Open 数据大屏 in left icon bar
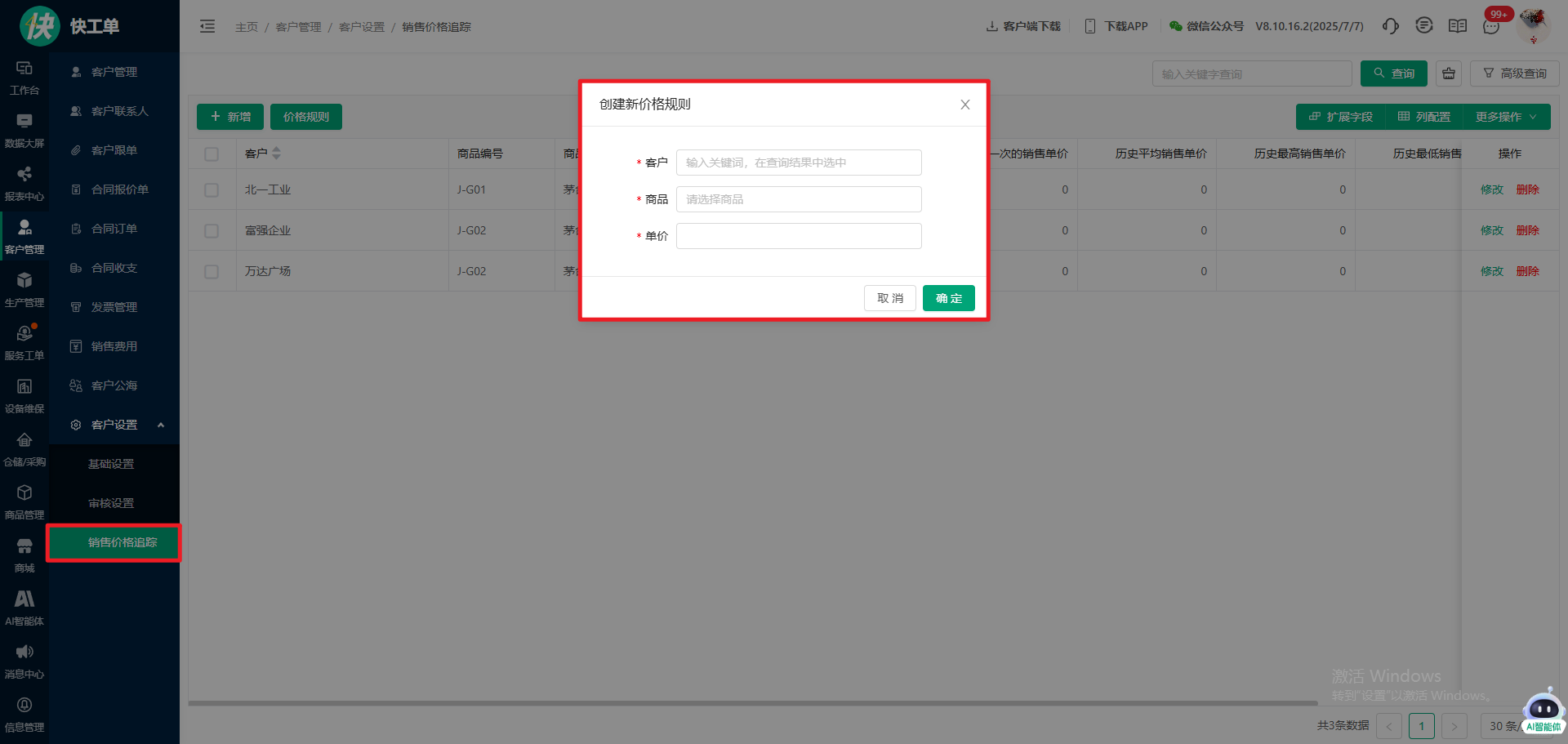The width and height of the screenshot is (1568, 744). (x=24, y=130)
